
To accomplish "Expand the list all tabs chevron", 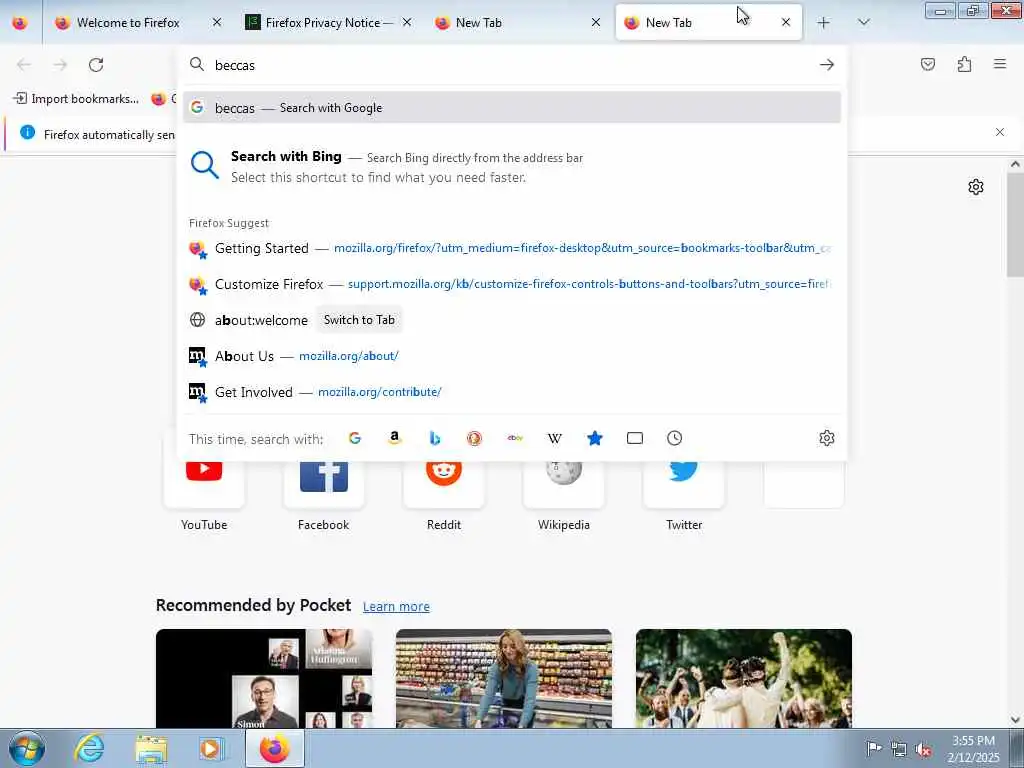I will (863, 22).
